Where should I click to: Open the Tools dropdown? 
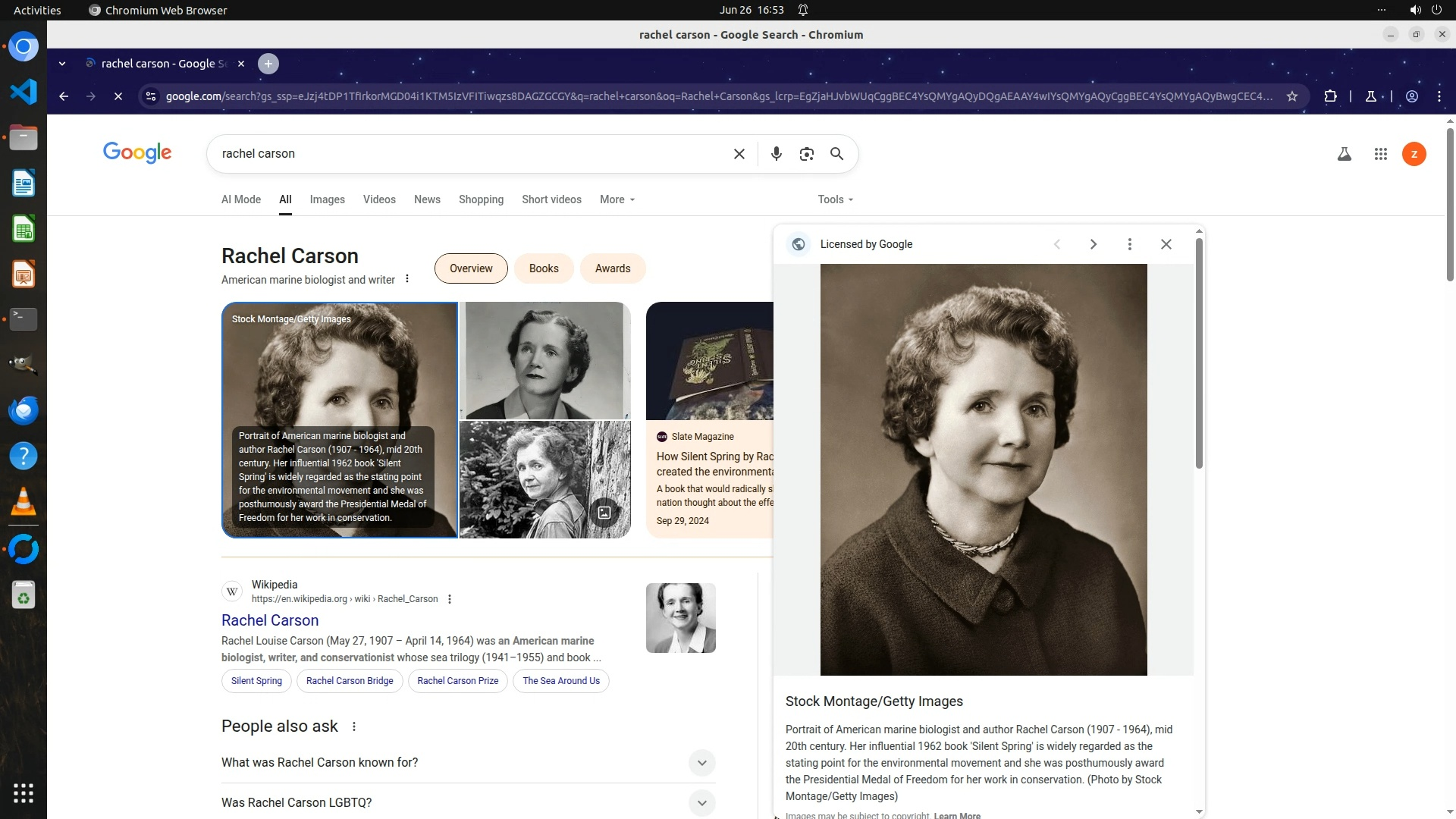835,199
